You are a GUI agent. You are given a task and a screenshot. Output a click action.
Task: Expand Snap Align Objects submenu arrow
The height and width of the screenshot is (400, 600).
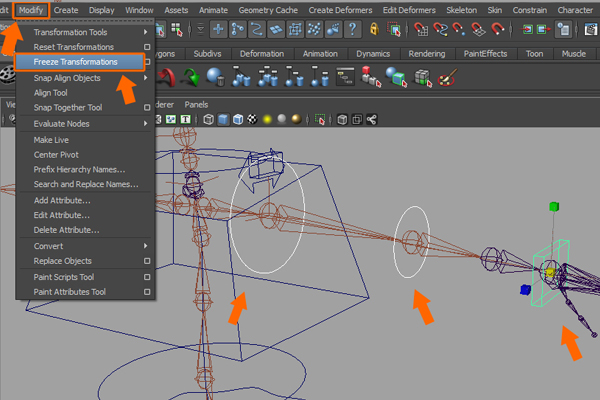[x=146, y=78]
